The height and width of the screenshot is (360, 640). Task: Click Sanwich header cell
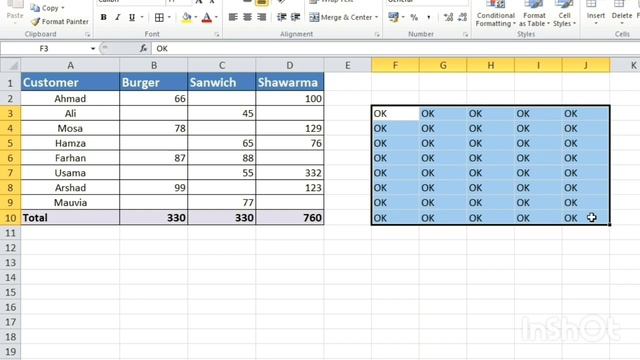tap(222, 82)
